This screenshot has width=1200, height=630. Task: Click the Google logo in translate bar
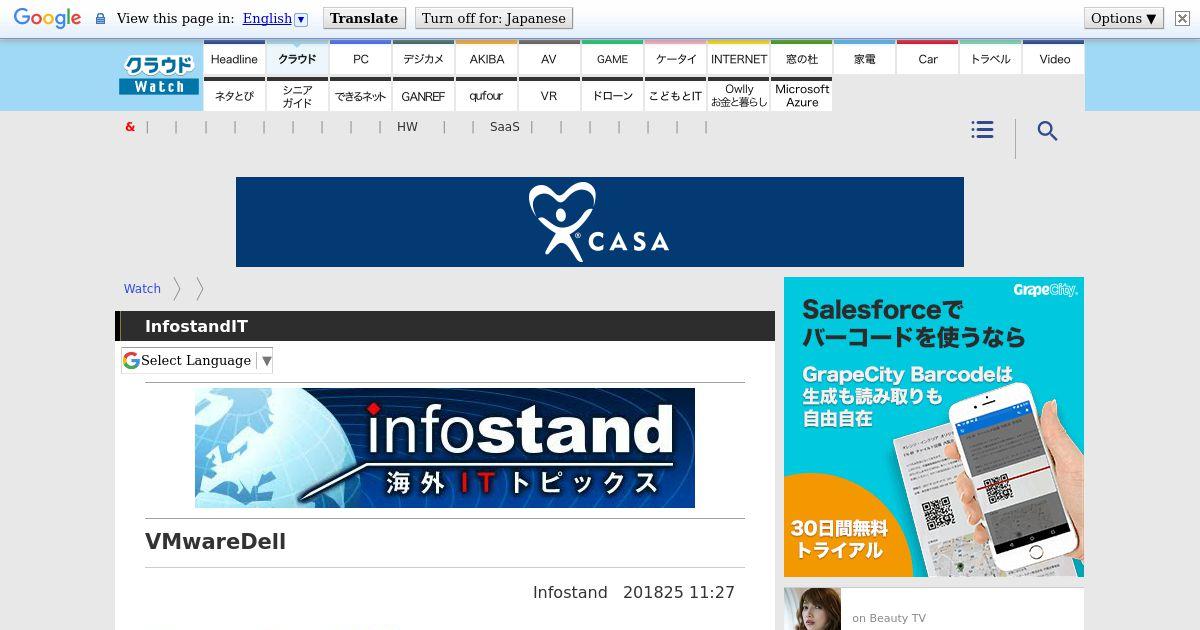click(x=47, y=18)
